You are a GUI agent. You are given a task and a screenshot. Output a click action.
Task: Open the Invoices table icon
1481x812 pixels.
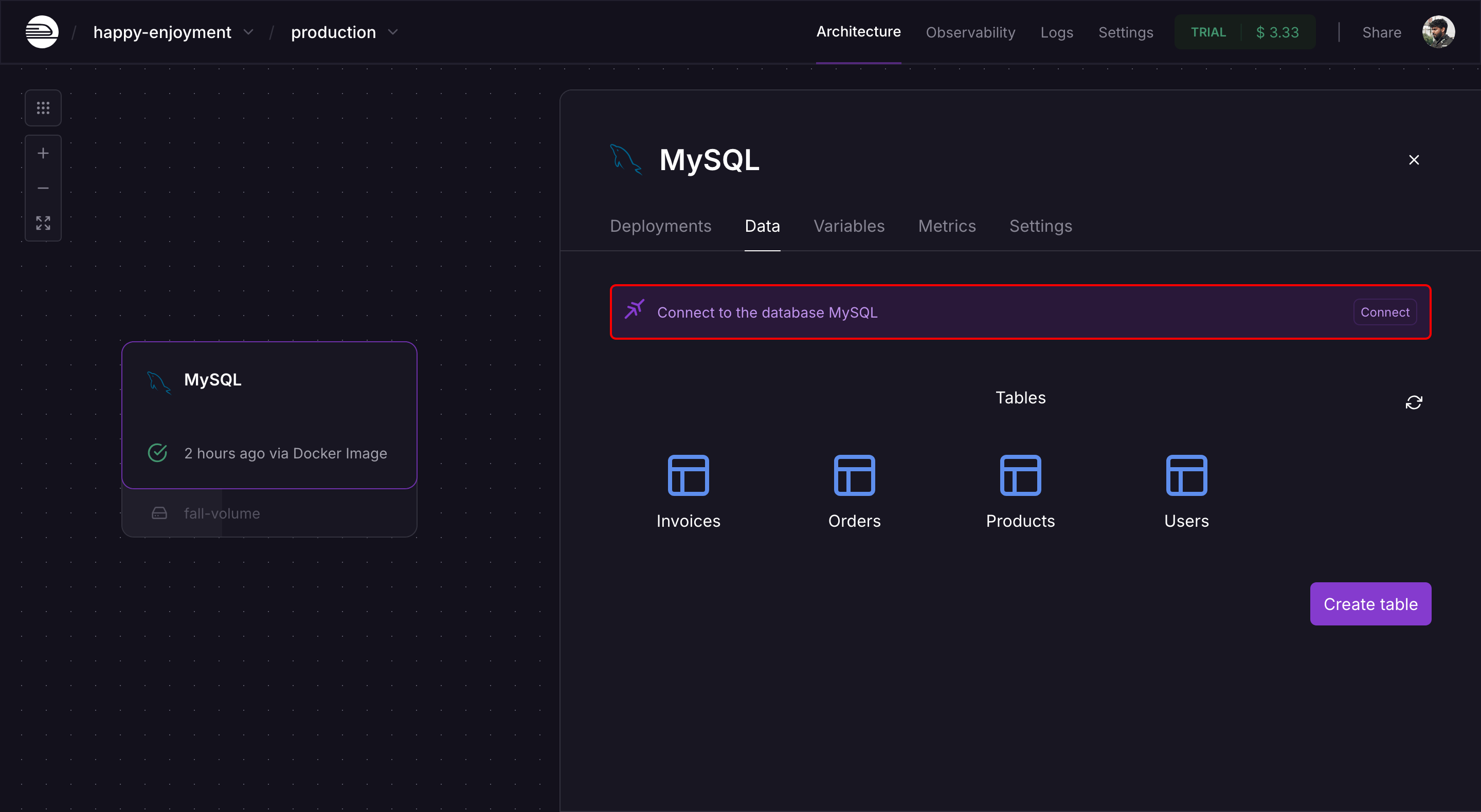[688, 475]
